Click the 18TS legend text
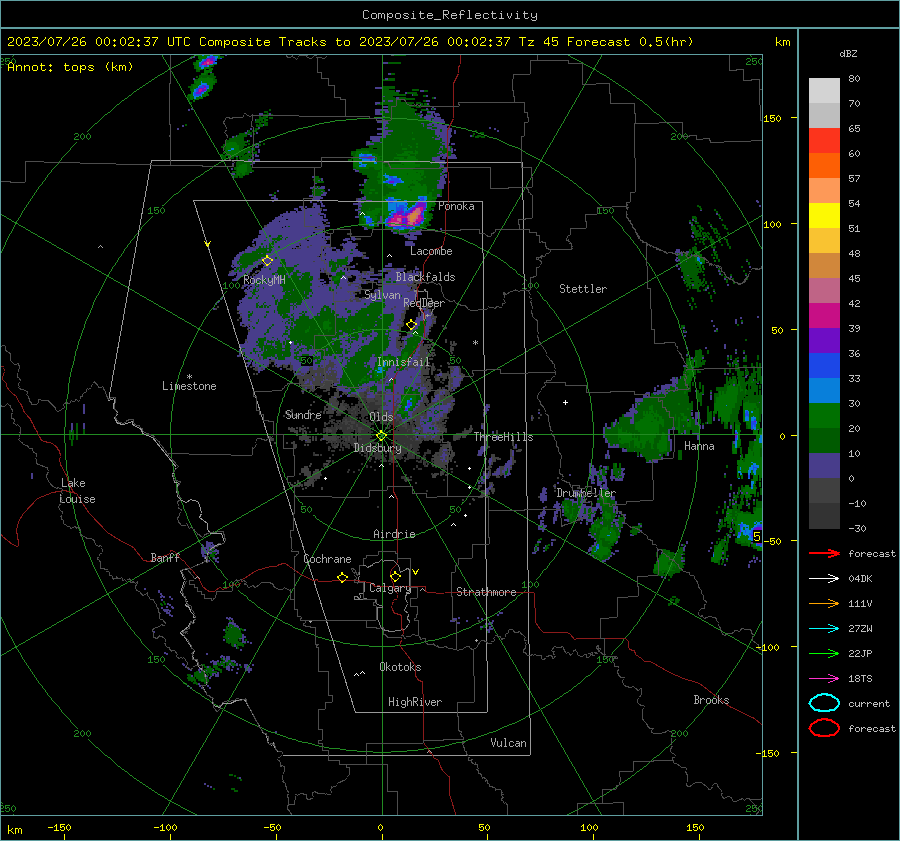This screenshot has height=841, width=900. tap(860, 679)
